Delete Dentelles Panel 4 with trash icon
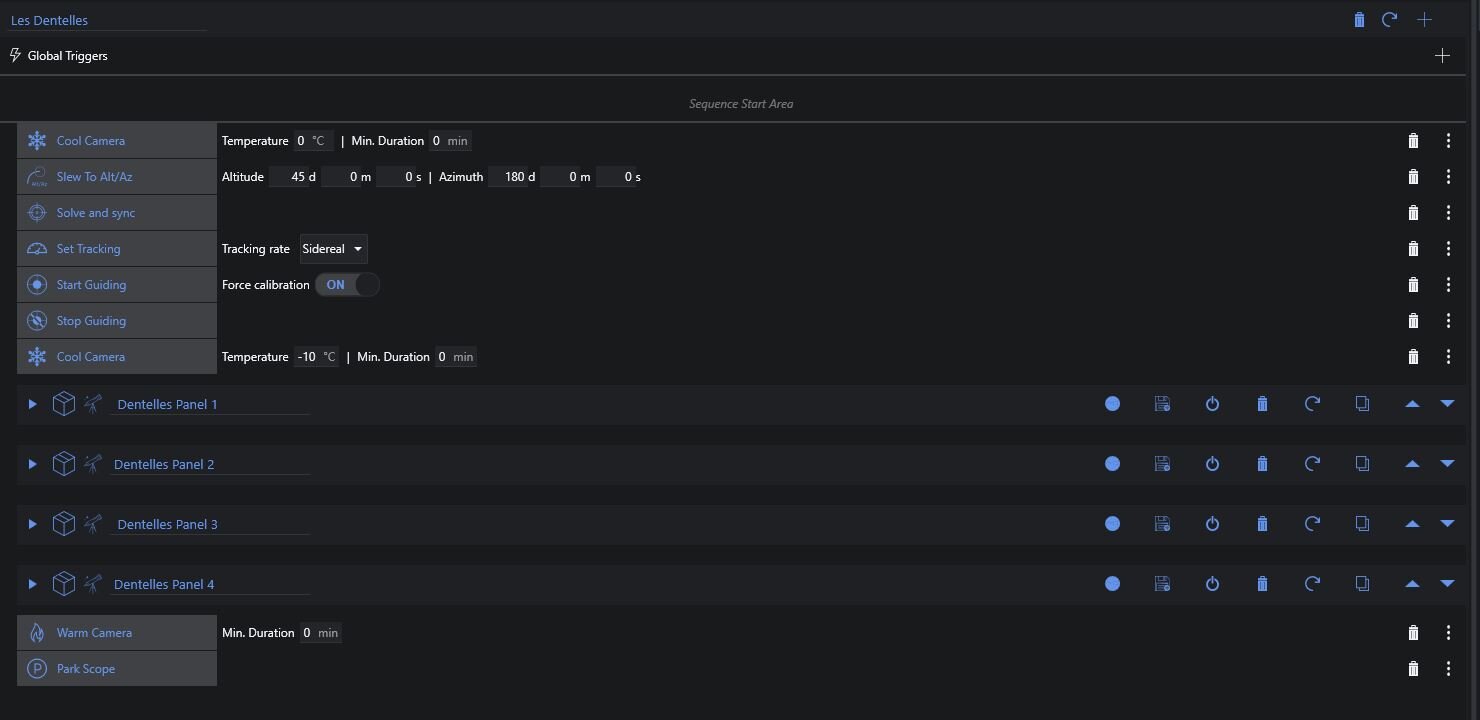 [x=1262, y=584]
